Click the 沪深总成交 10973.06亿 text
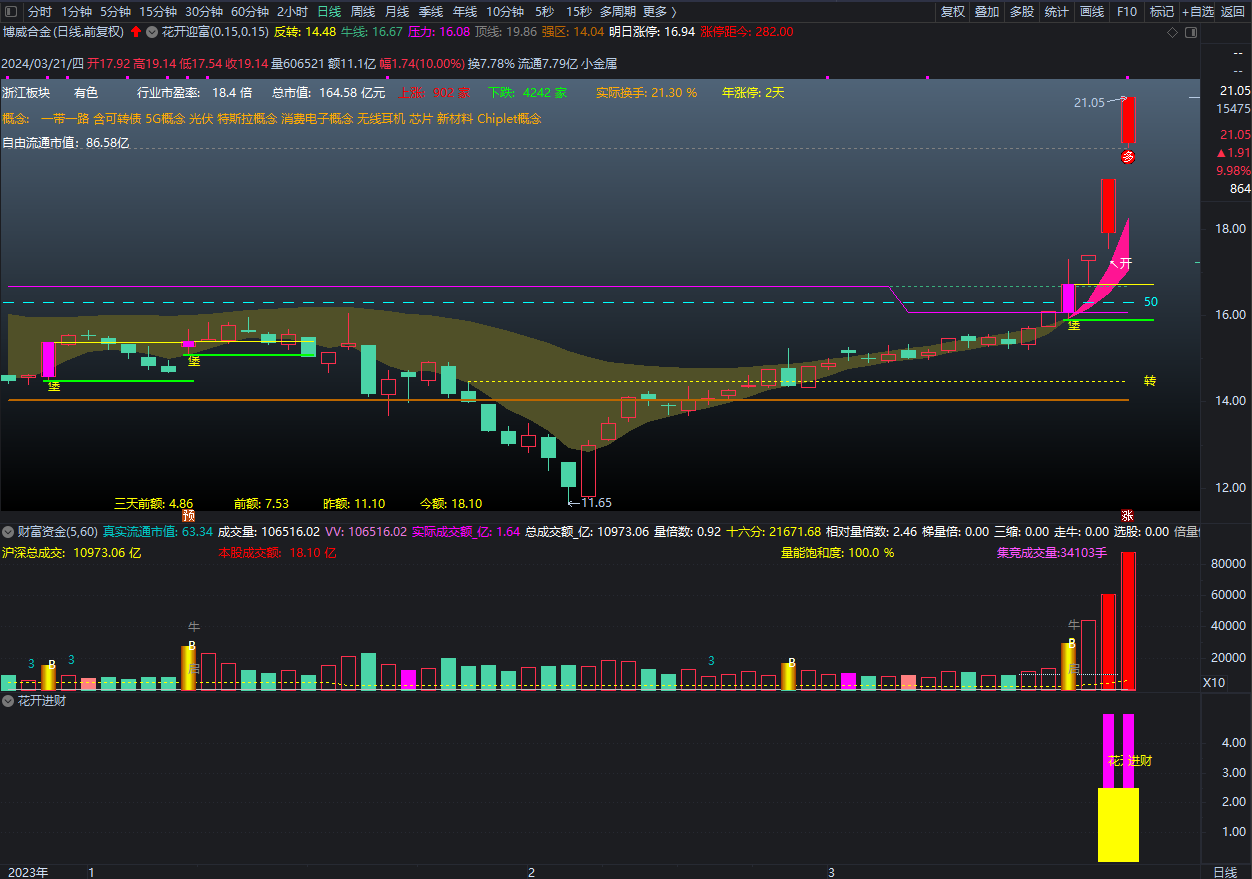Screen dimensions: 1252x879 (72, 552)
